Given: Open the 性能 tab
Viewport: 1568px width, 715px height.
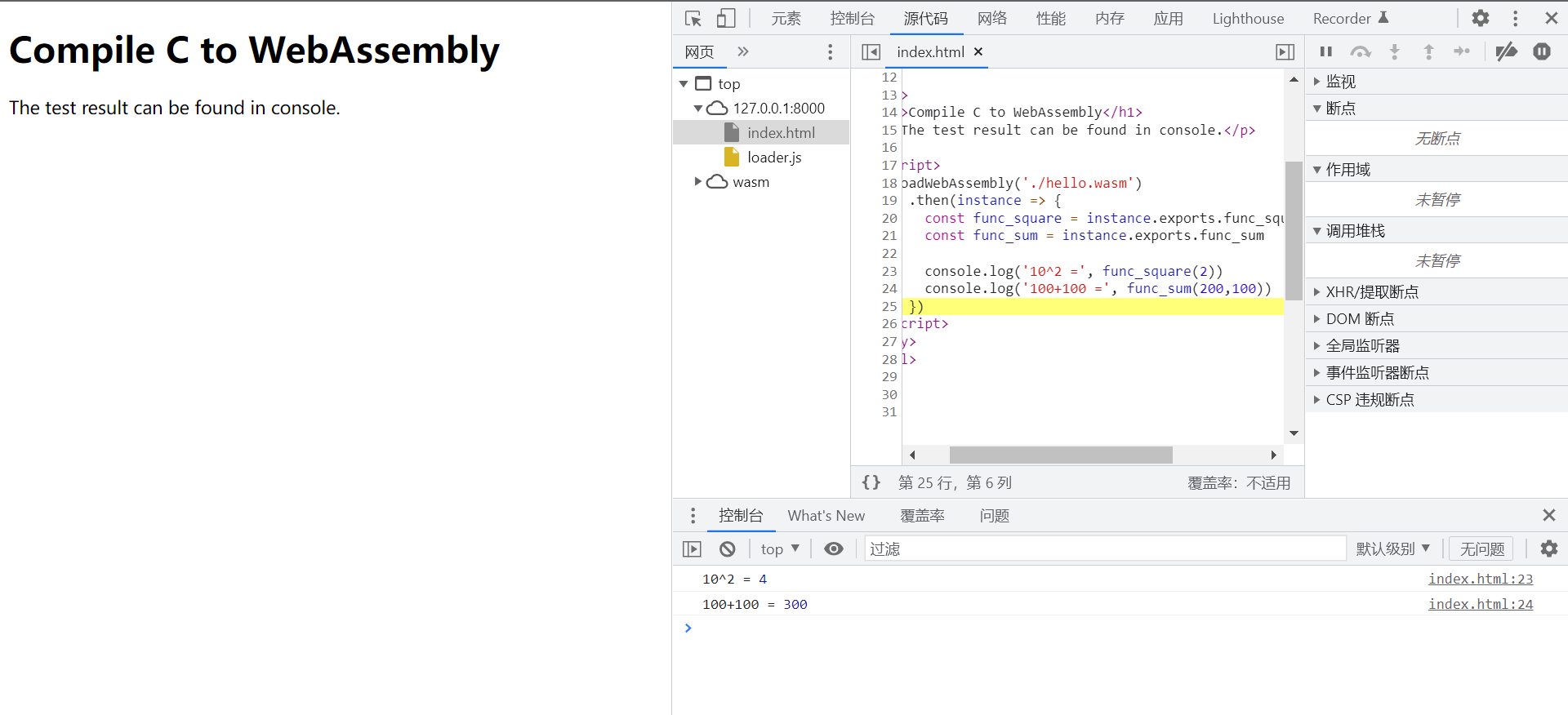Looking at the screenshot, I should pyautogui.click(x=1051, y=18).
